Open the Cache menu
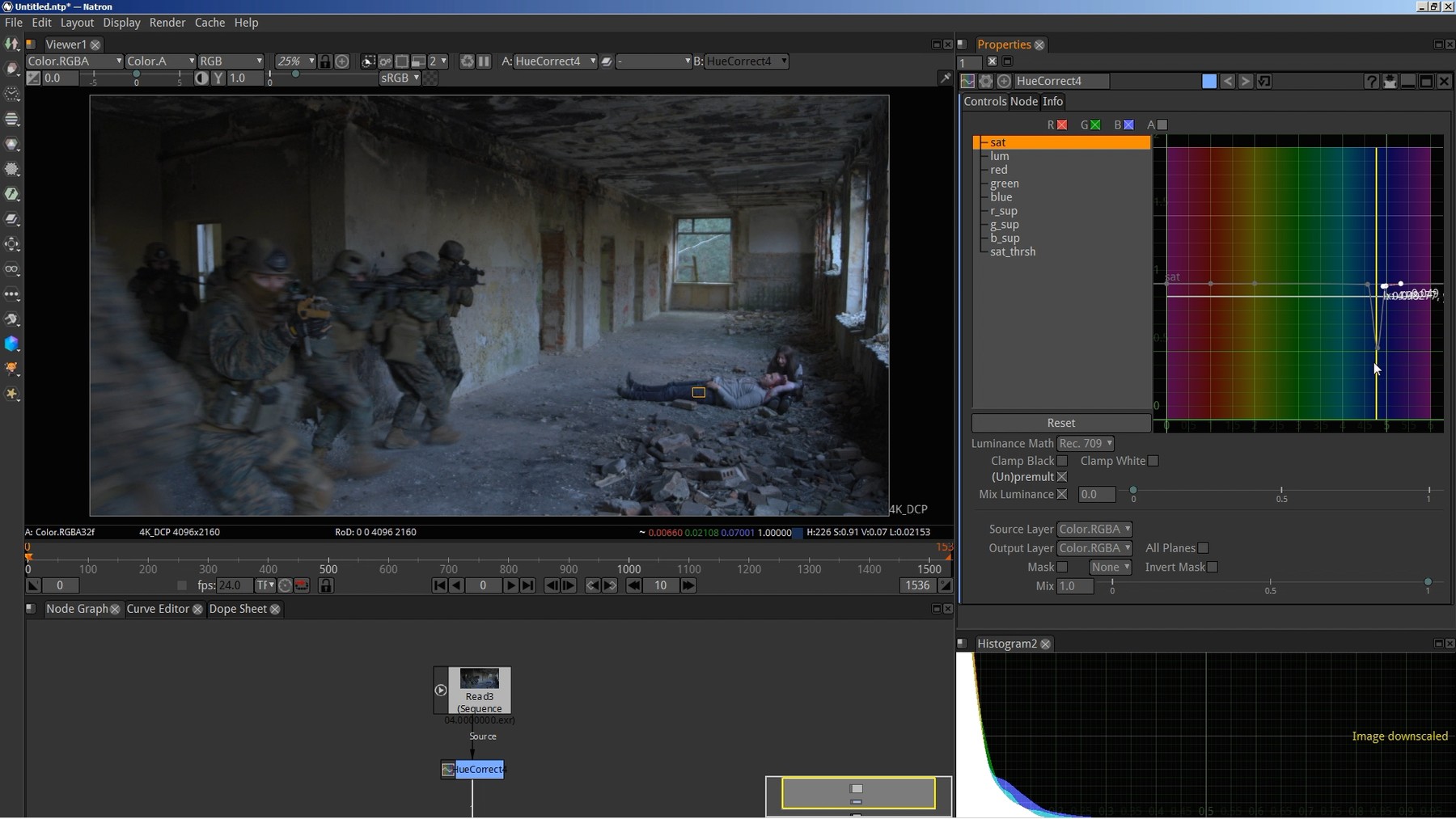The width and height of the screenshot is (1456, 819). [x=210, y=23]
